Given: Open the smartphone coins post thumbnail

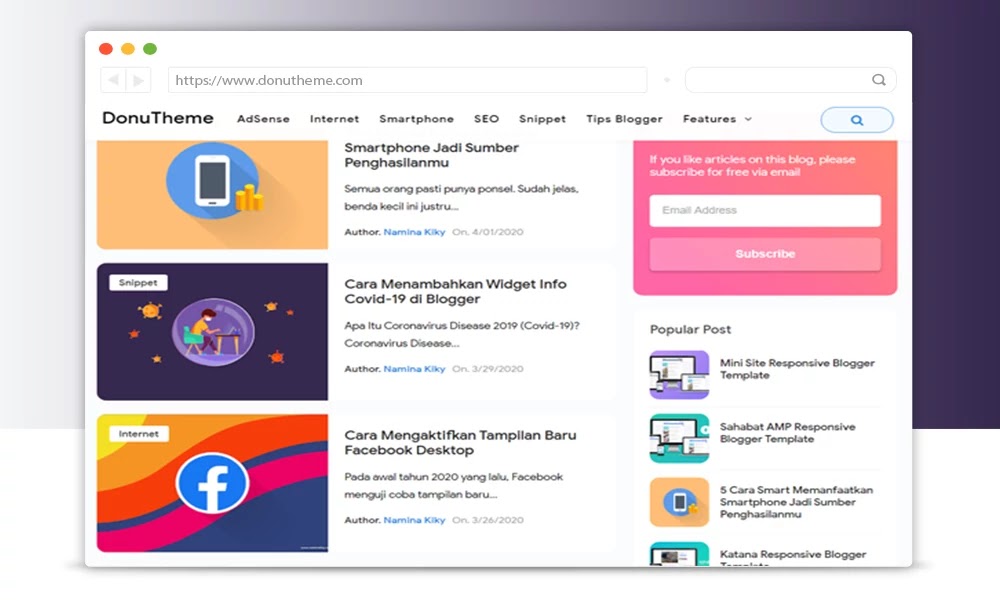Looking at the screenshot, I should pos(212,194).
